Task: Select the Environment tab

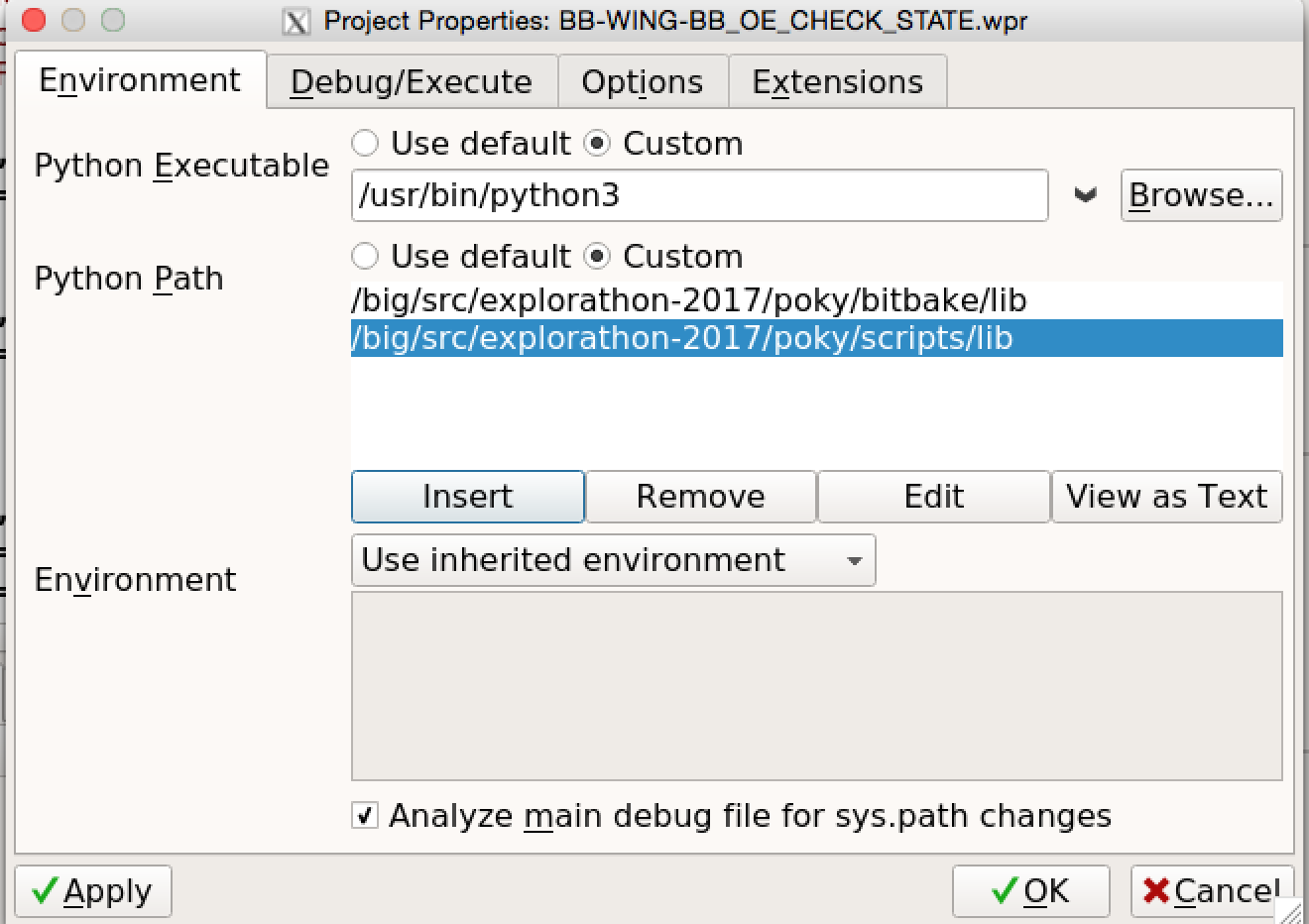Action: (140, 80)
